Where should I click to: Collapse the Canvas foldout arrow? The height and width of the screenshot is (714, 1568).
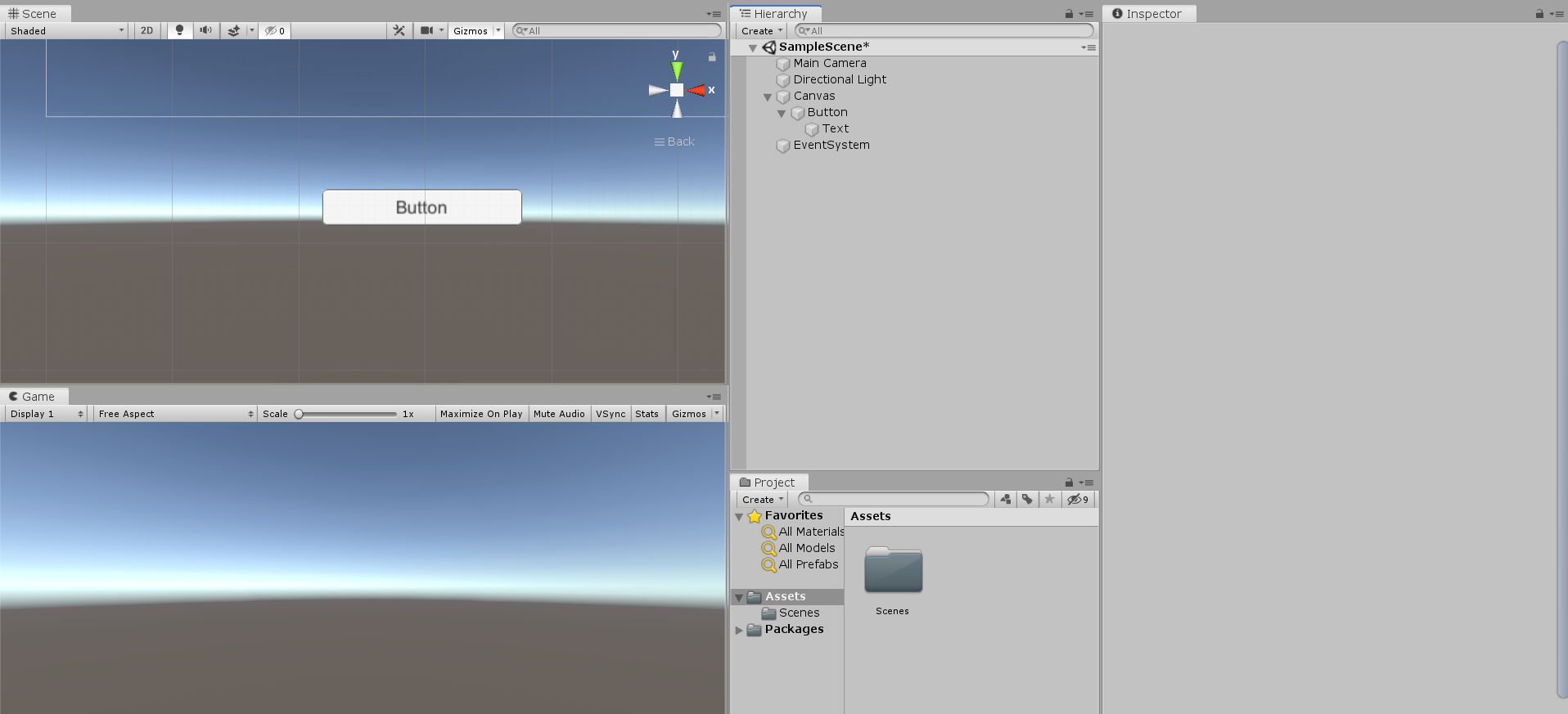point(768,97)
